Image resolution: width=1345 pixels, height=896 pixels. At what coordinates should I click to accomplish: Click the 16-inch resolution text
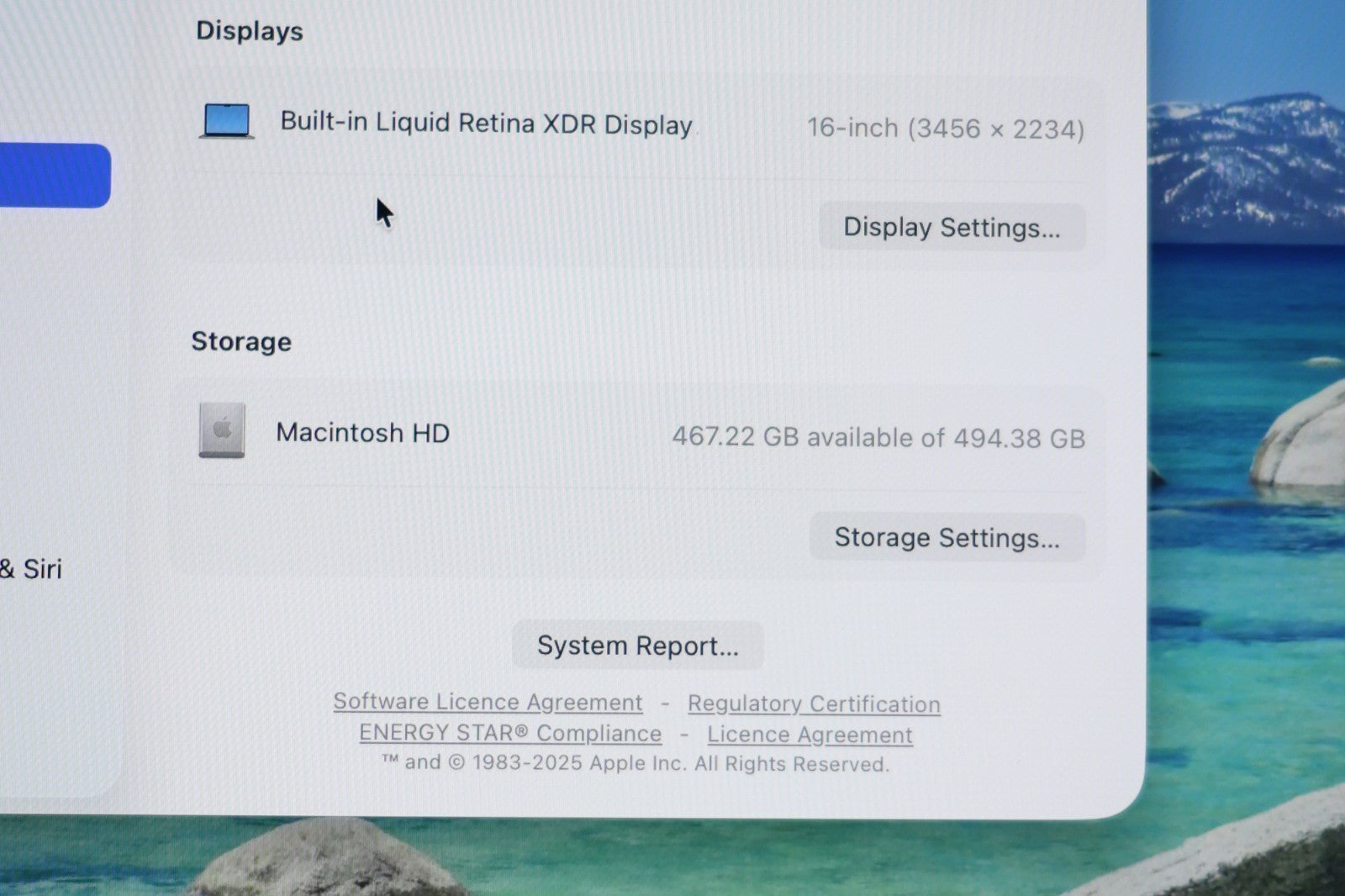point(945,129)
